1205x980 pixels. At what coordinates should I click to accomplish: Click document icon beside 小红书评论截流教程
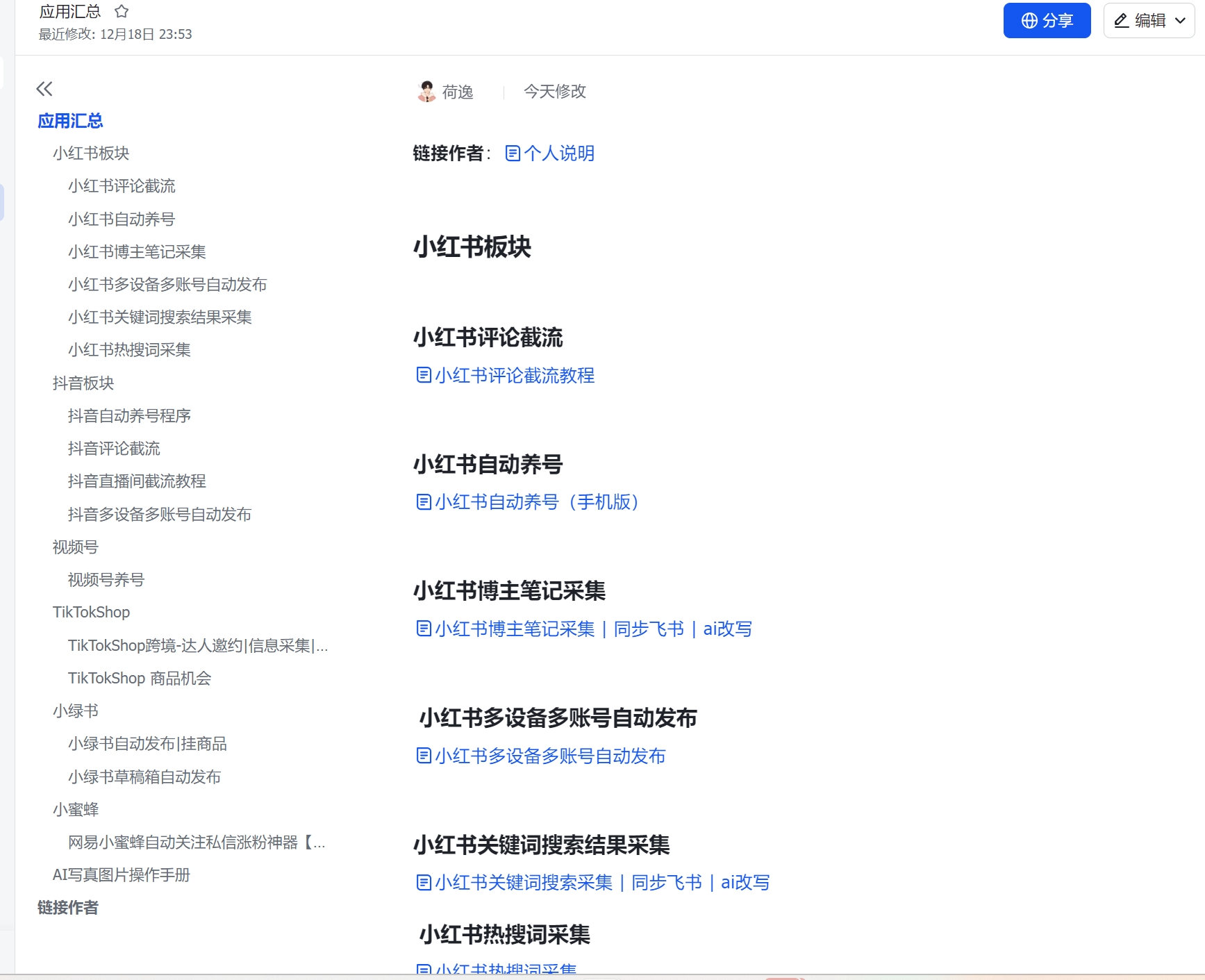424,375
